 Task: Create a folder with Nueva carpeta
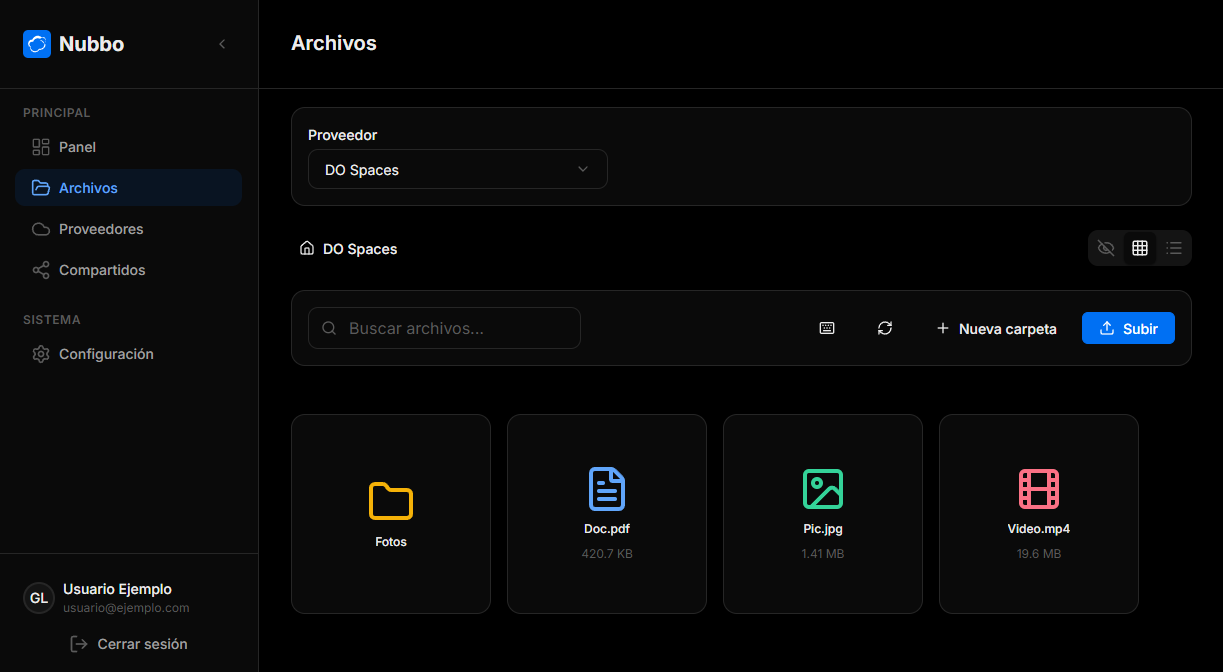click(996, 328)
